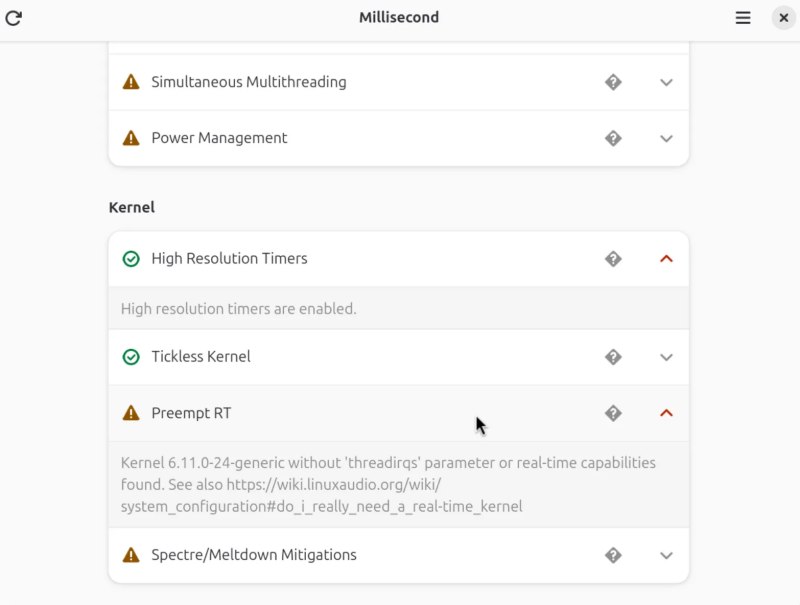Screen dimensions: 800x605
Task: Click the Preempt RT warning icon
Action: 131,413
